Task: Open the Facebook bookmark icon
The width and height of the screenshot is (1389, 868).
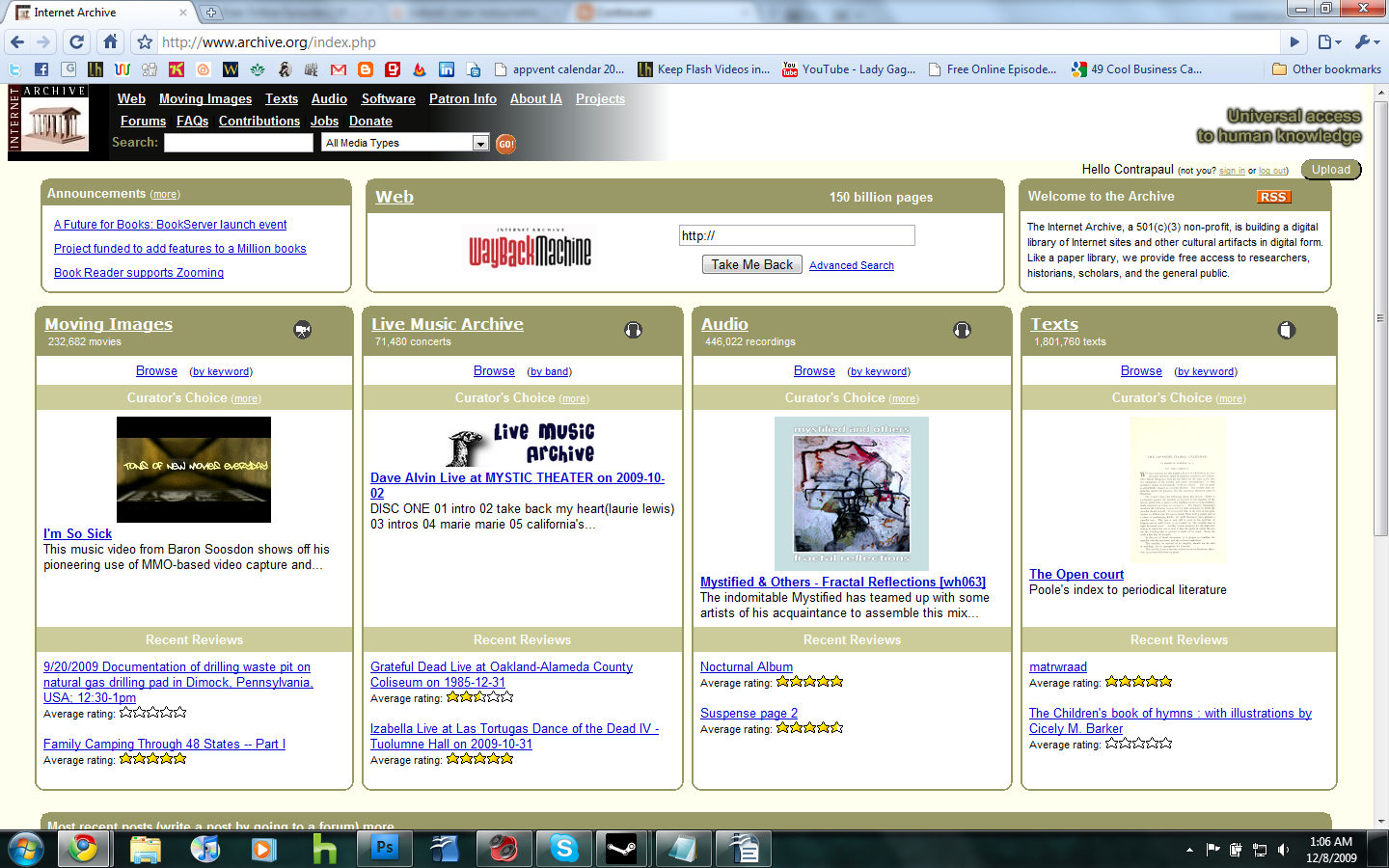Action: tap(41, 69)
